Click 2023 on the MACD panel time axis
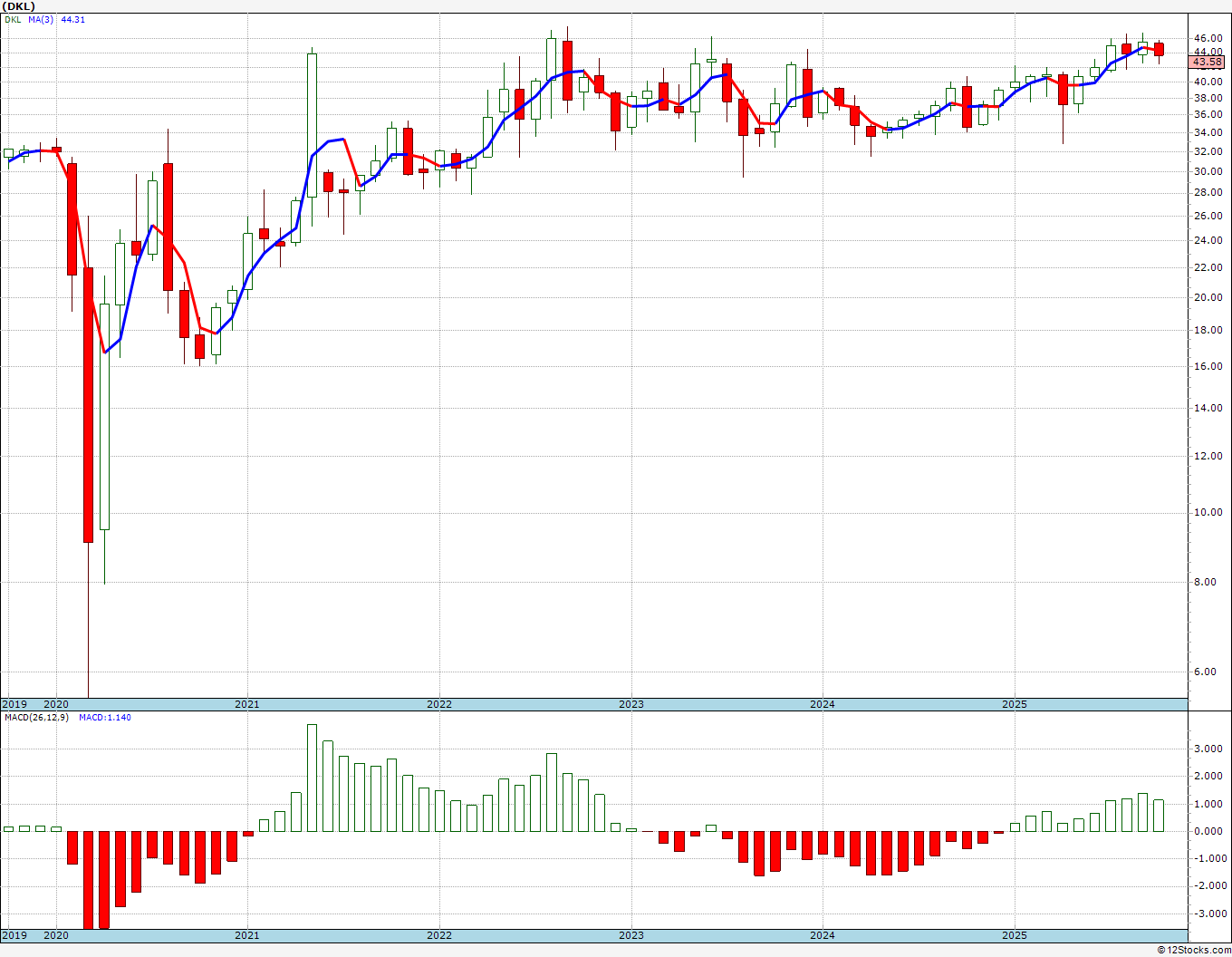This screenshot has width=1232, height=957. click(x=631, y=934)
